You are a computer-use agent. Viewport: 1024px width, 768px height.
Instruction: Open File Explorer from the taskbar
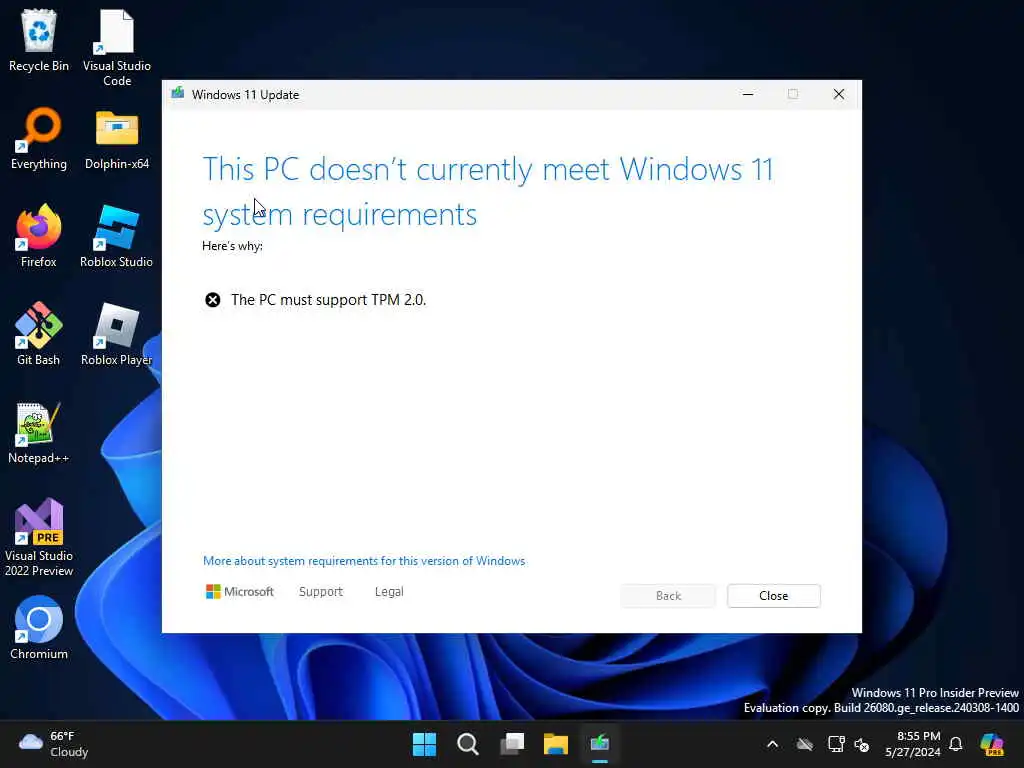click(556, 744)
